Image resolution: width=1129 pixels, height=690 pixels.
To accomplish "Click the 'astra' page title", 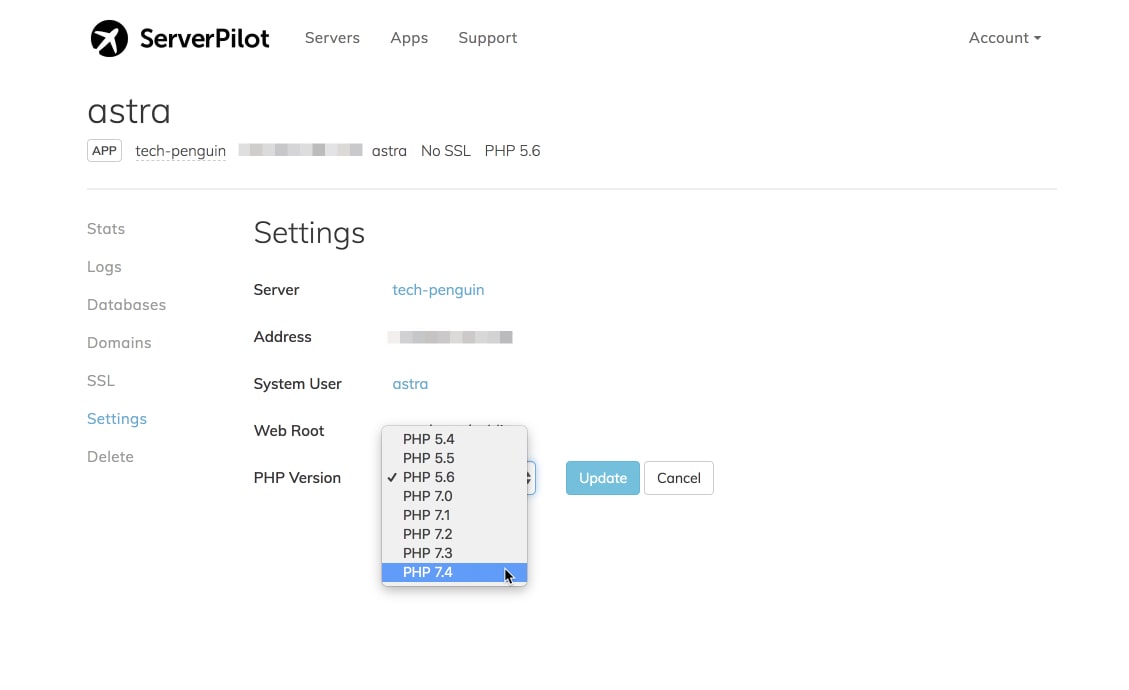I will tap(129, 112).
